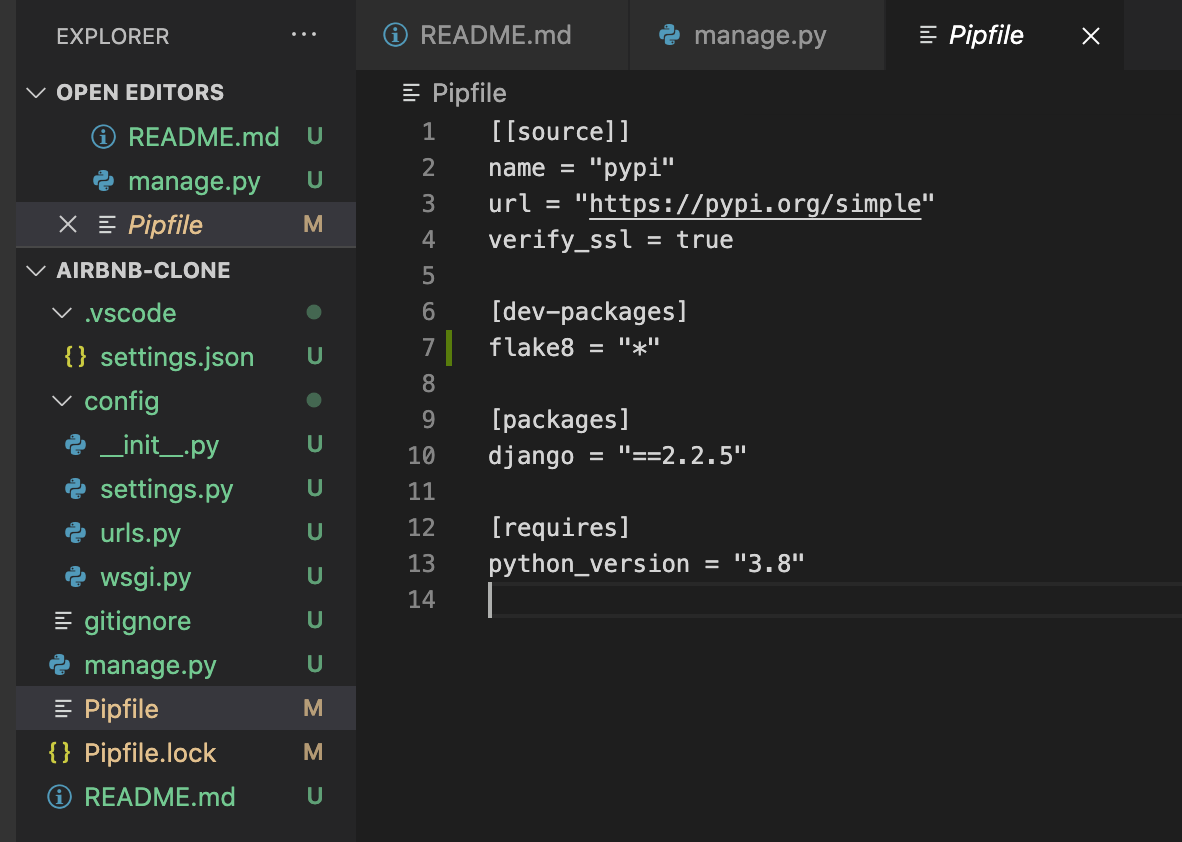Click the green change marker on line 7
This screenshot has height=842, width=1182.
(449, 348)
